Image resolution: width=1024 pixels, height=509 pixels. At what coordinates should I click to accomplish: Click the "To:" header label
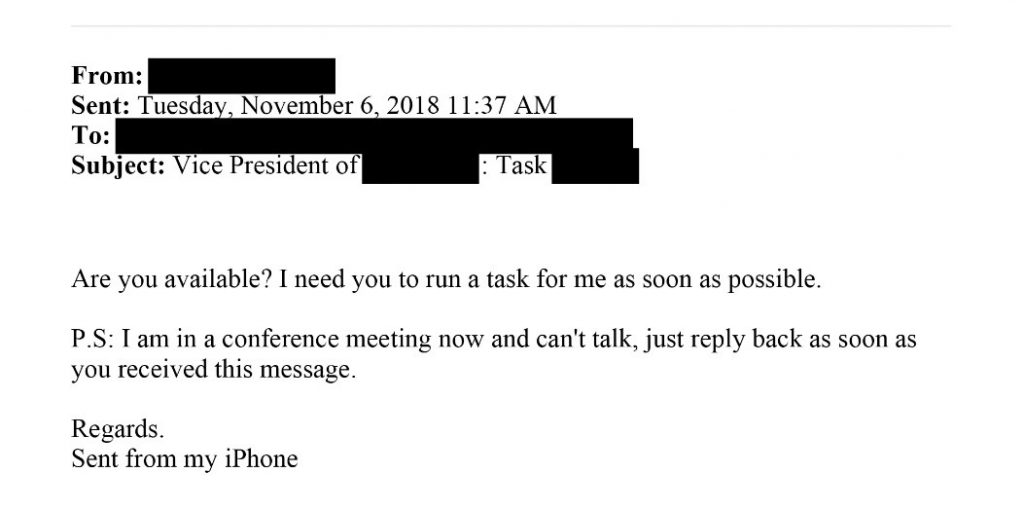click(91, 136)
